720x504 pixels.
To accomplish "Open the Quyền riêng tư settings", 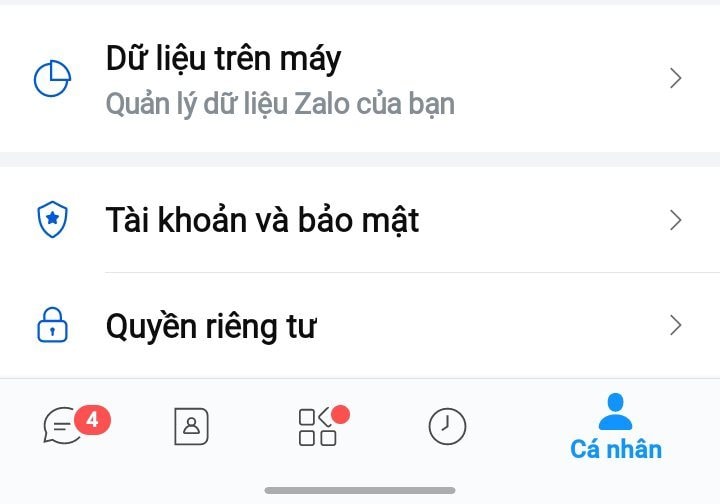I will [x=211, y=326].
